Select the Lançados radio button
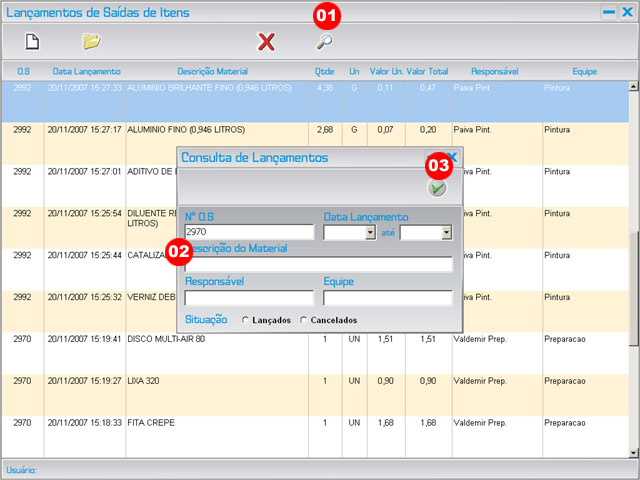Viewport: 640px width, 480px height. coord(246,320)
